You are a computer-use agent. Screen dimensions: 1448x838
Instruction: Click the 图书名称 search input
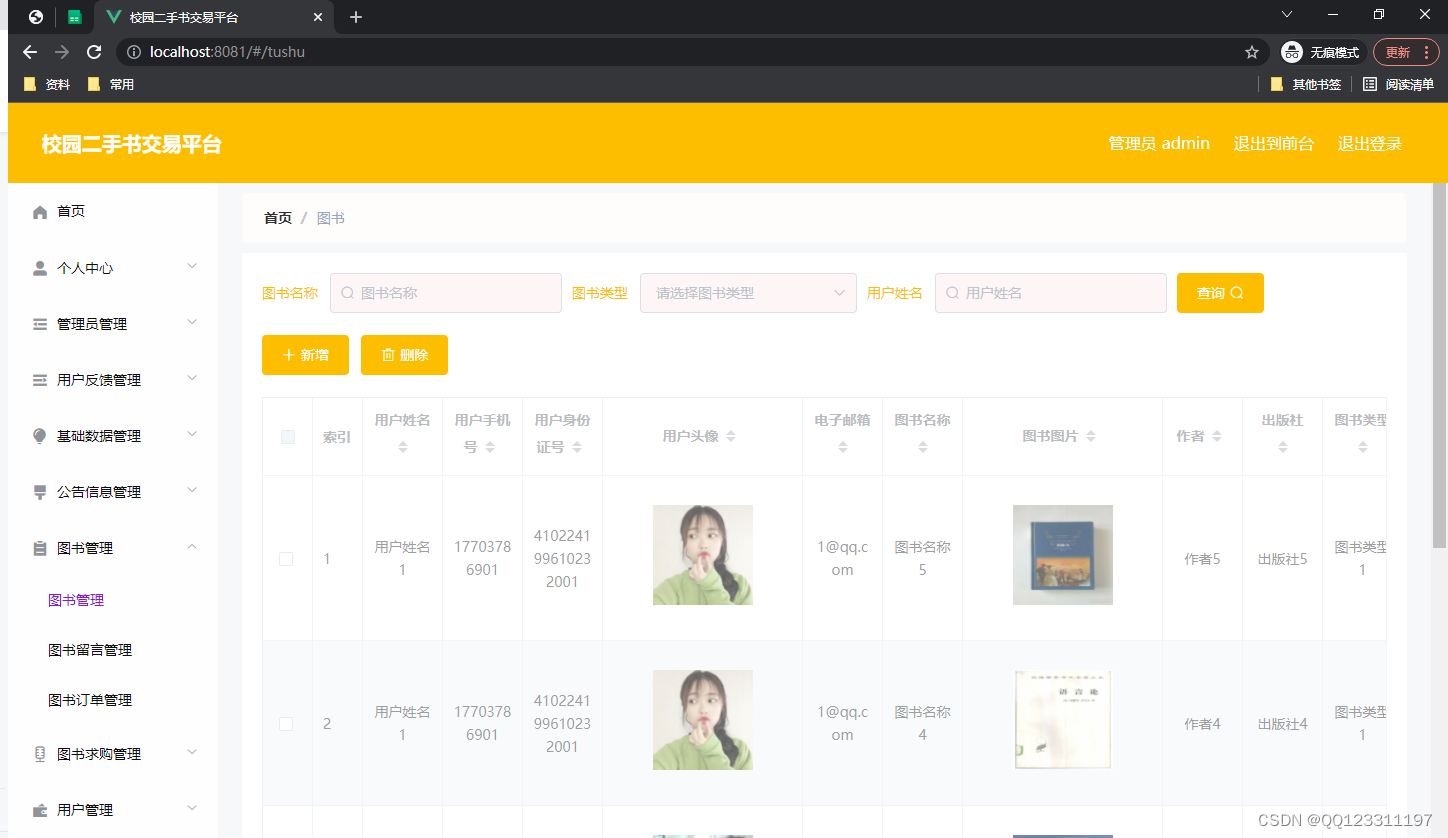tap(446, 293)
